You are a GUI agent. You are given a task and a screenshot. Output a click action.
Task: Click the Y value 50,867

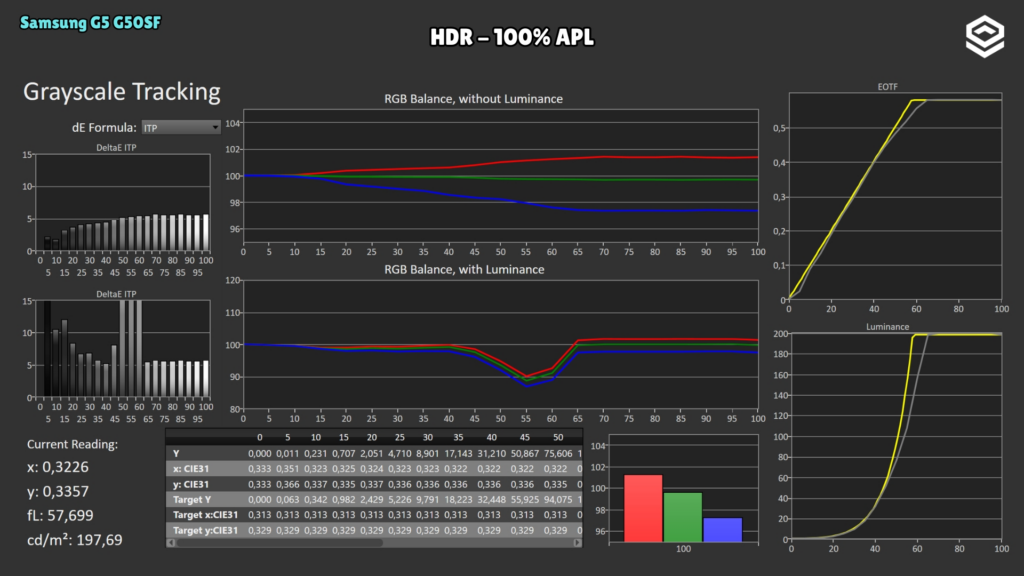[x=524, y=453]
